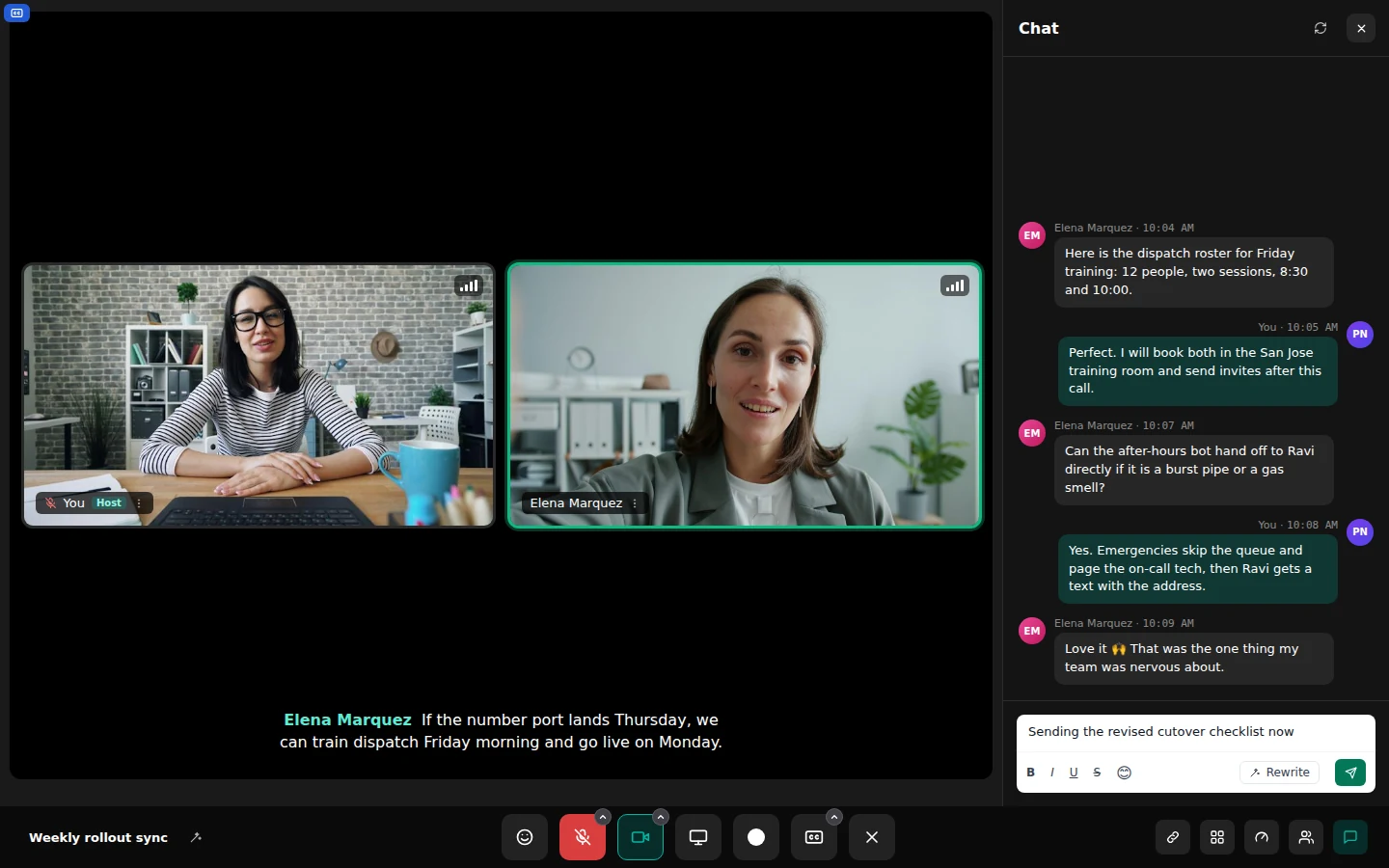Expand caption options via the chevron above CC
The image size is (1389, 868).
tap(834, 817)
